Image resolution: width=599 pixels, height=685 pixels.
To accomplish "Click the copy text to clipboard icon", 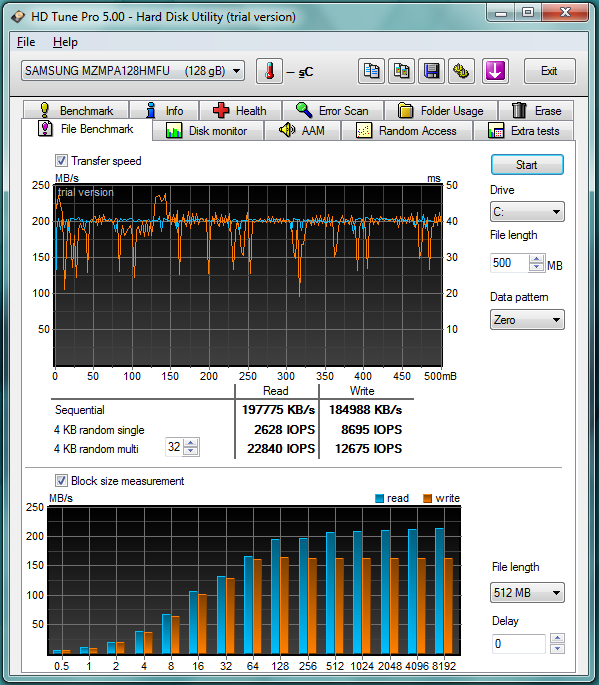I will point(371,71).
